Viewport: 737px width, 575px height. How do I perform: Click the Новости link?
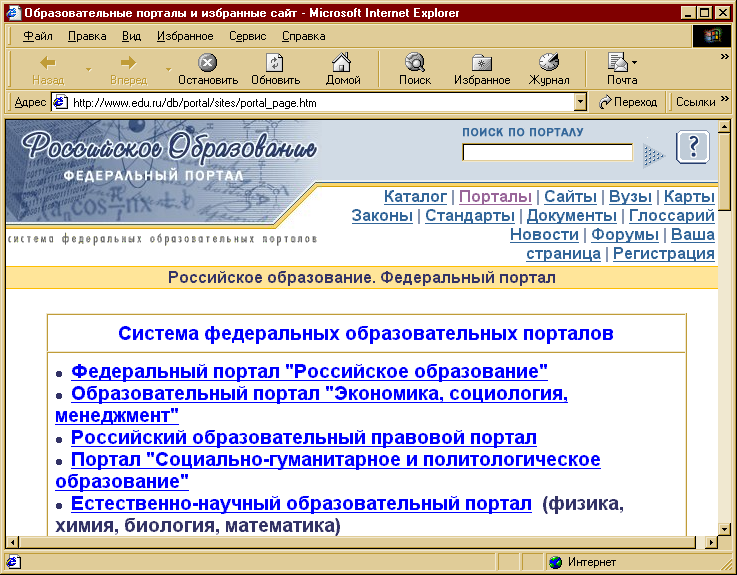pos(544,234)
